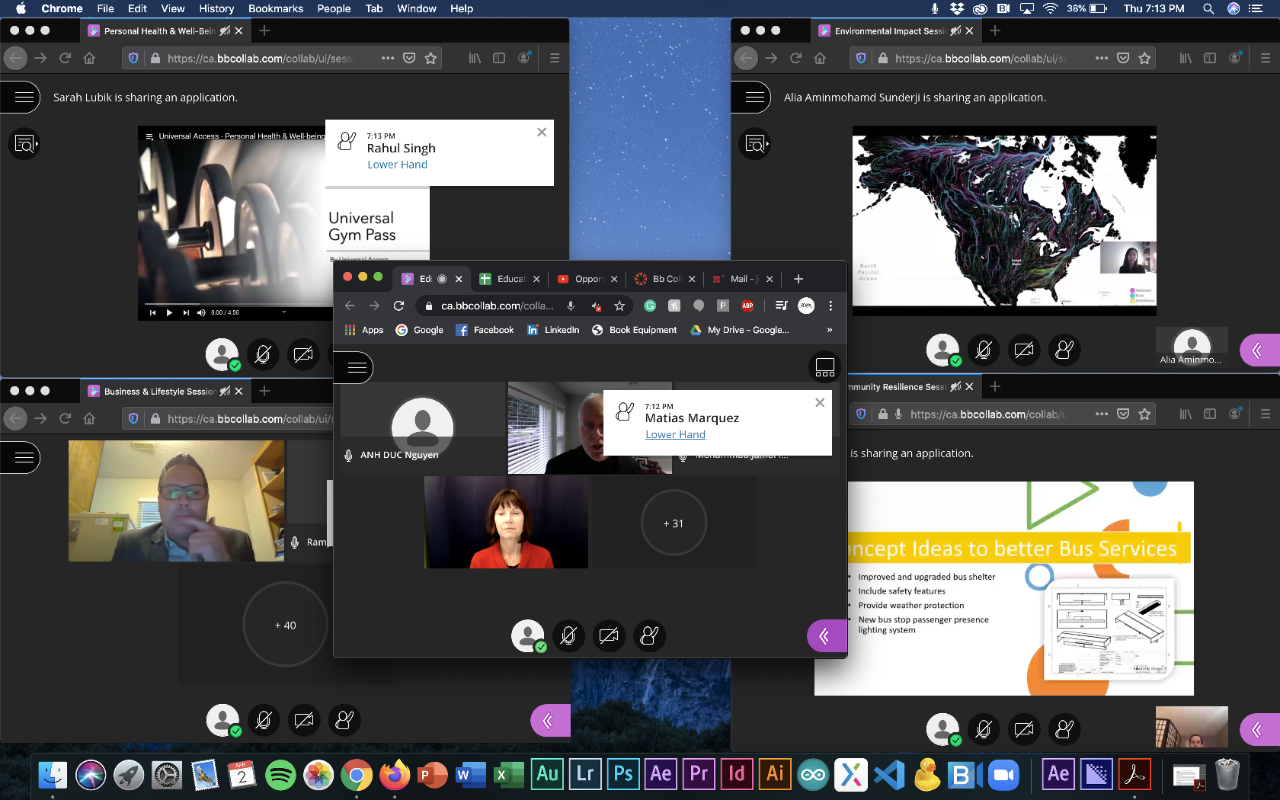Open the Apps shortcut in Chrome's bookmarks bar
The height and width of the screenshot is (800, 1280).
(x=364, y=330)
